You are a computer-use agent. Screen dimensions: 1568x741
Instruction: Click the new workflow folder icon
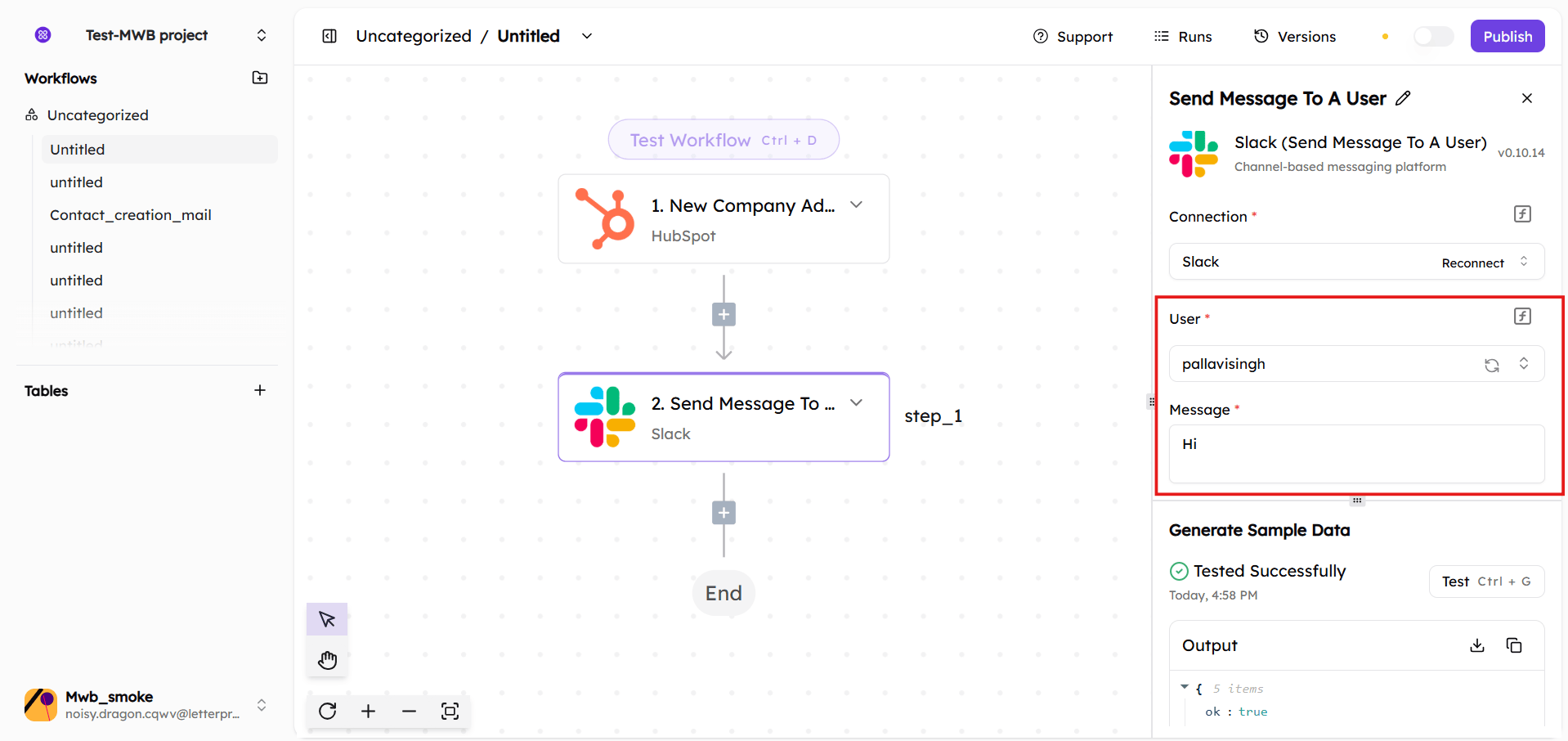coord(260,78)
